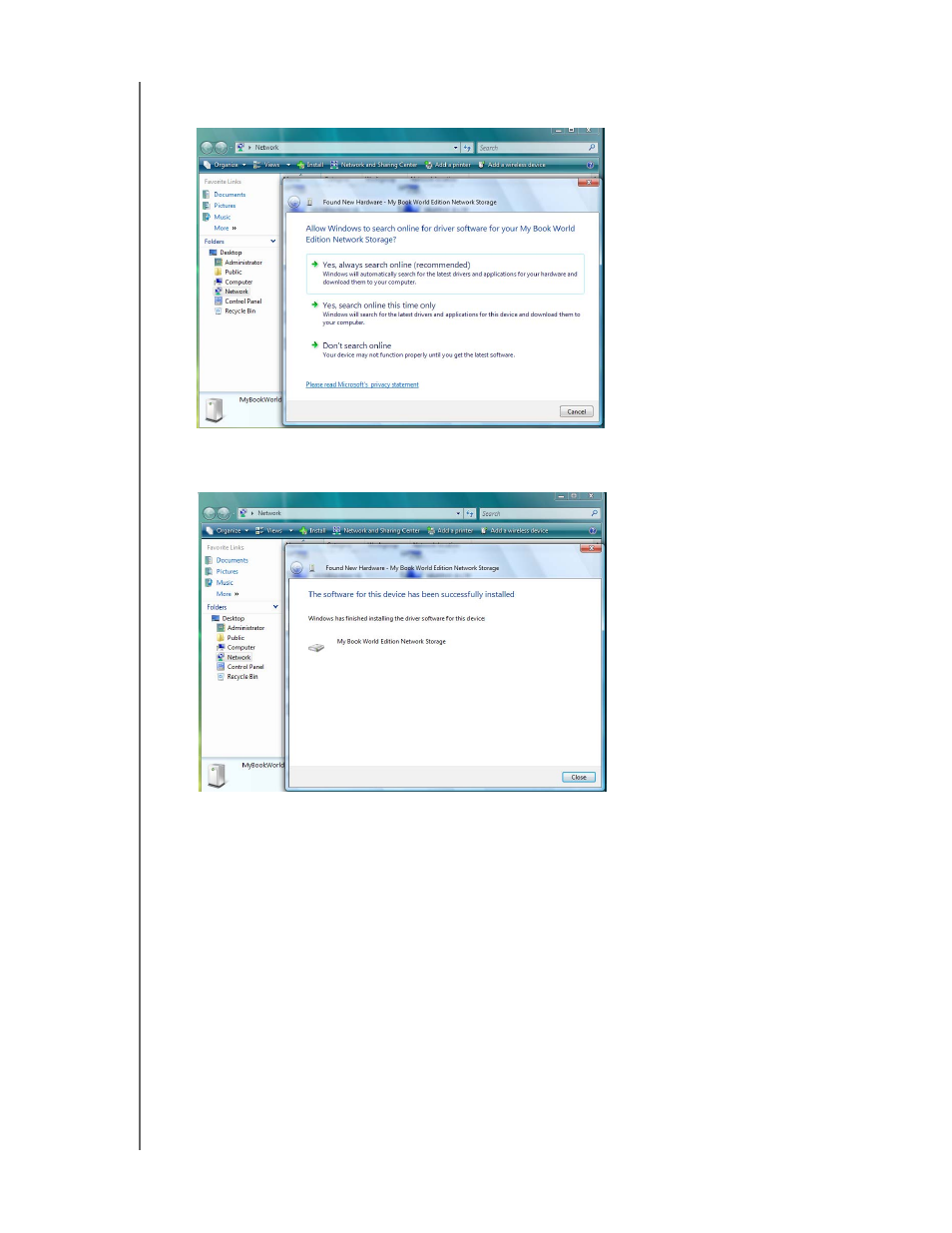Close the successfully installed dialog with red X

coord(591,548)
